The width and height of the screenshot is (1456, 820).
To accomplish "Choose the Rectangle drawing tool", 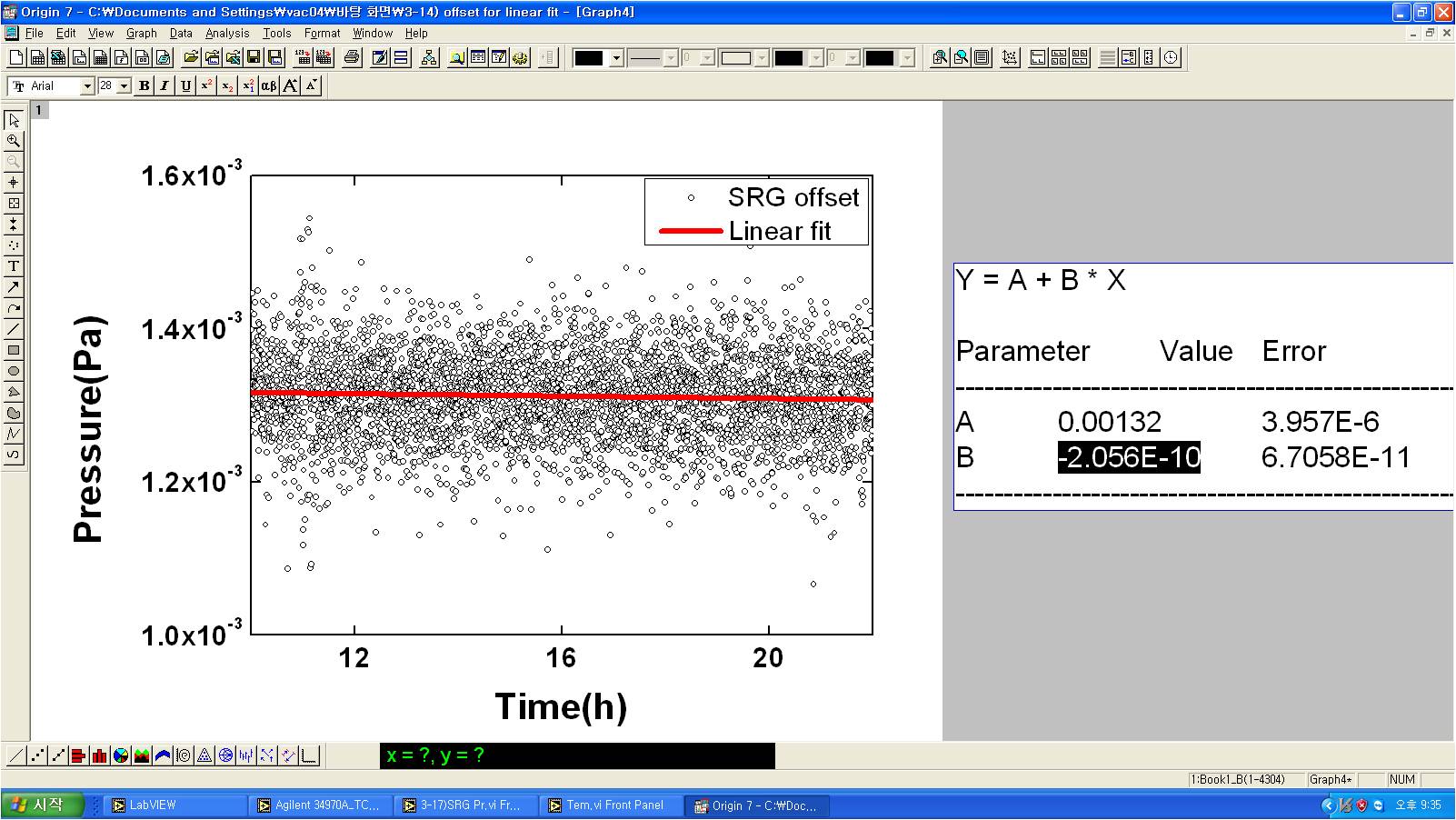I will [x=14, y=350].
